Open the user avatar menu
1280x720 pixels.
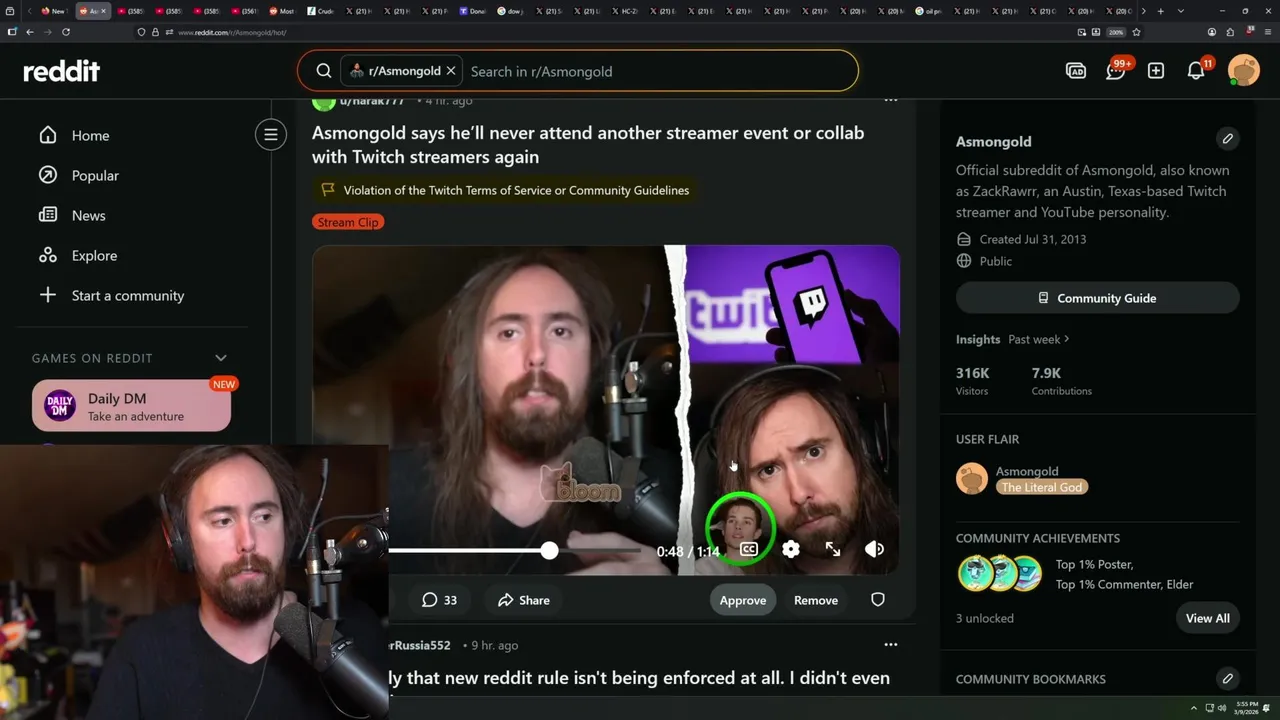point(1244,71)
